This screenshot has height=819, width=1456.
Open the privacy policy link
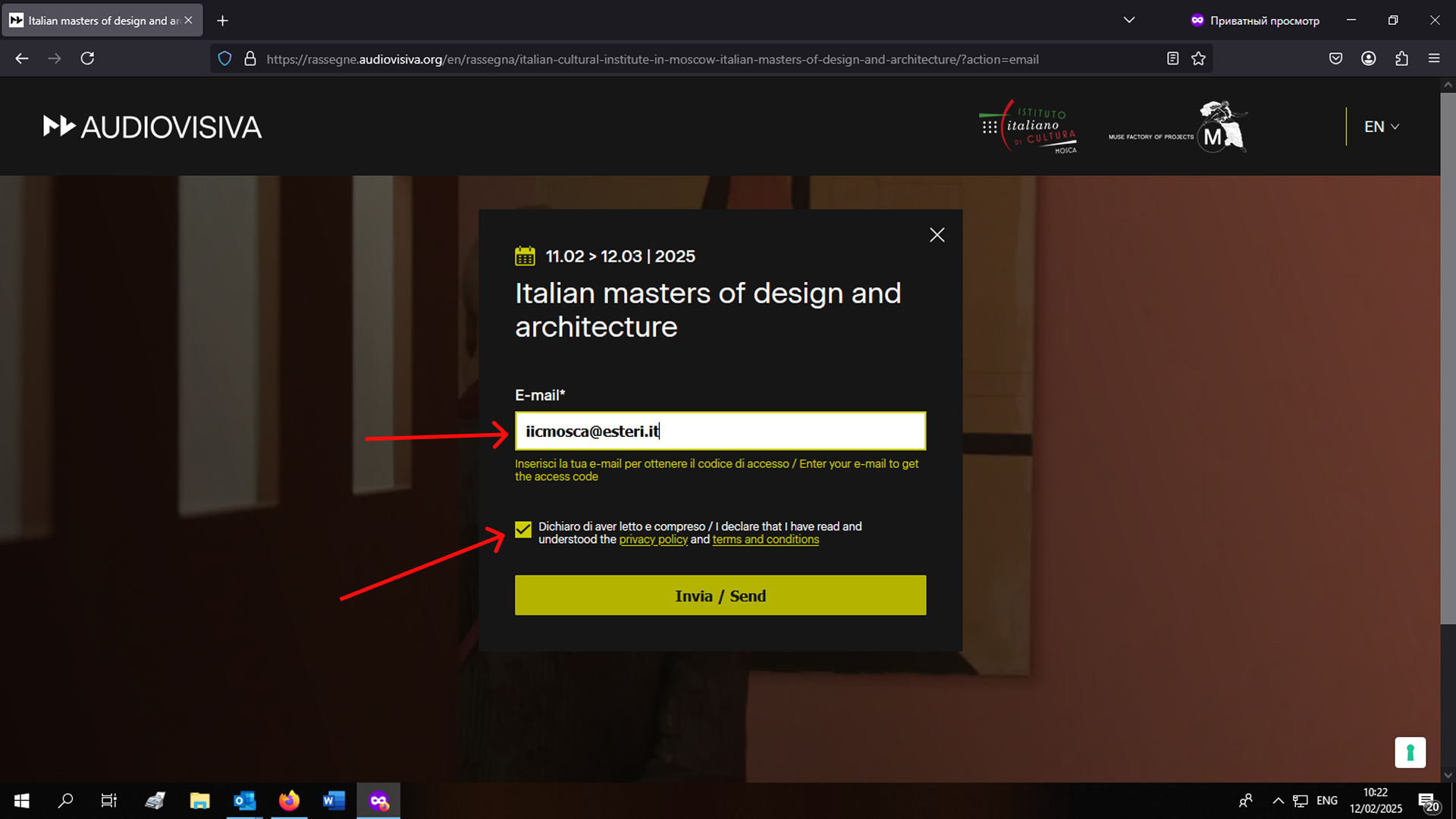coord(653,539)
